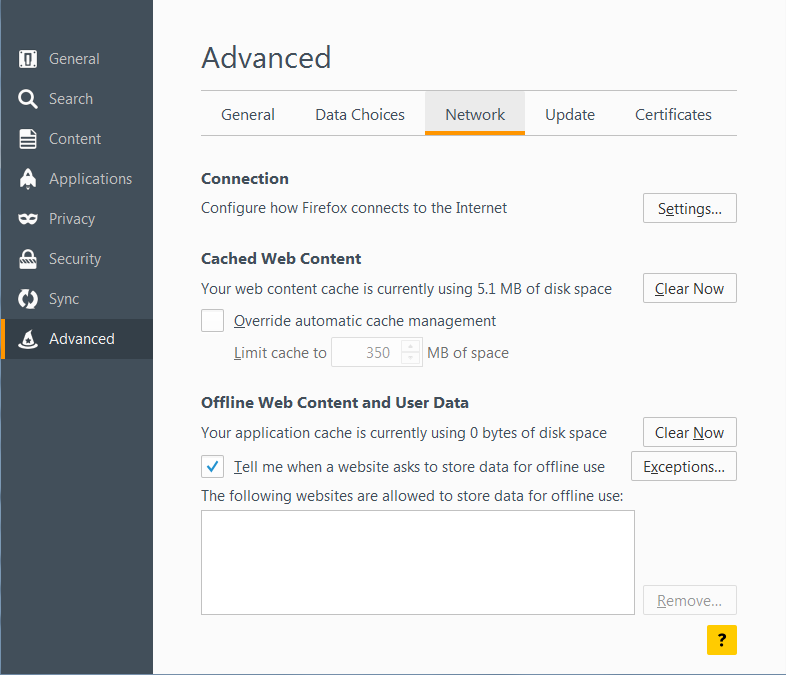Select the Network tab

[x=475, y=115]
